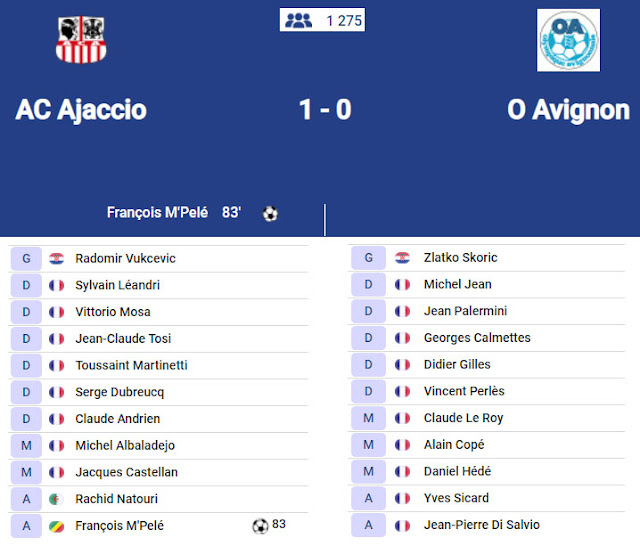Click the attendance spectators icon

click(298, 20)
